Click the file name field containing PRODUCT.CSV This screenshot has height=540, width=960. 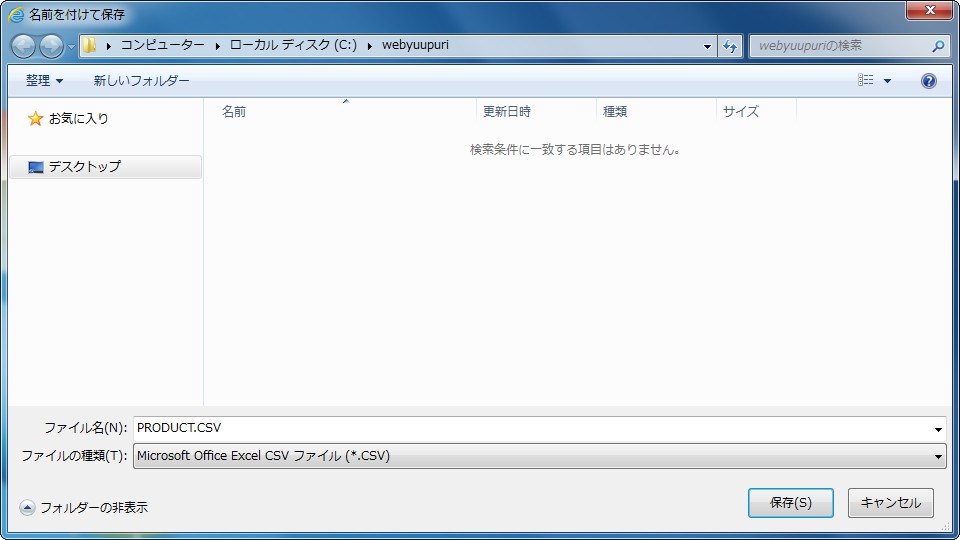click(530, 428)
